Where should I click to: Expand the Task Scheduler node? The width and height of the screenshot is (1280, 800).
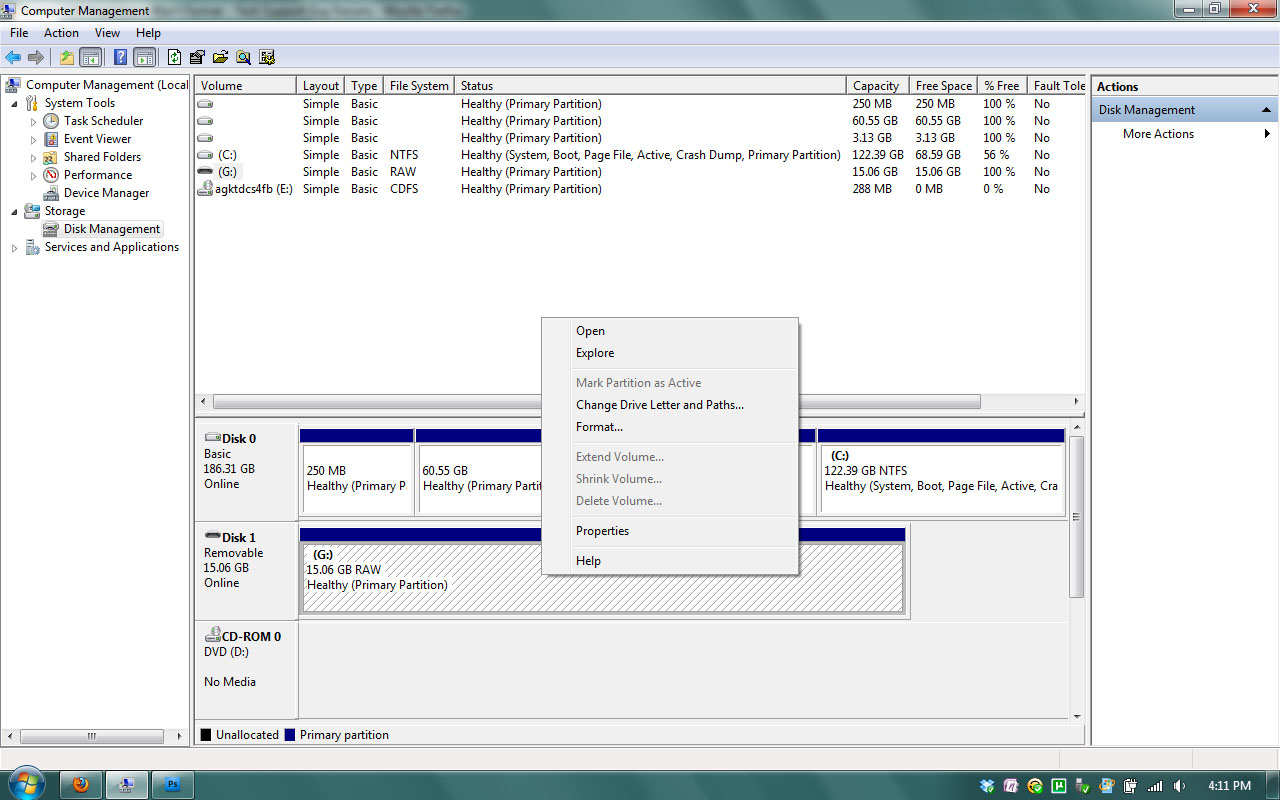(x=33, y=121)
